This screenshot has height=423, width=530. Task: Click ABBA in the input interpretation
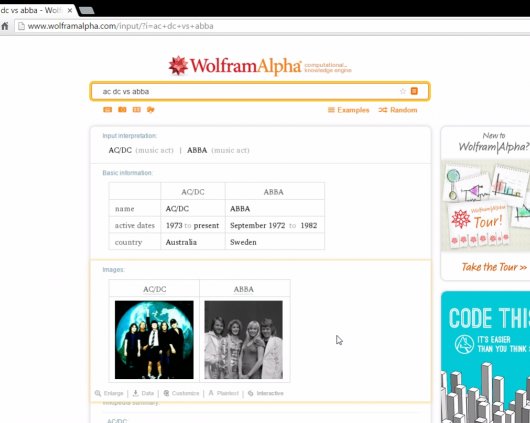(x=197, y=150)
